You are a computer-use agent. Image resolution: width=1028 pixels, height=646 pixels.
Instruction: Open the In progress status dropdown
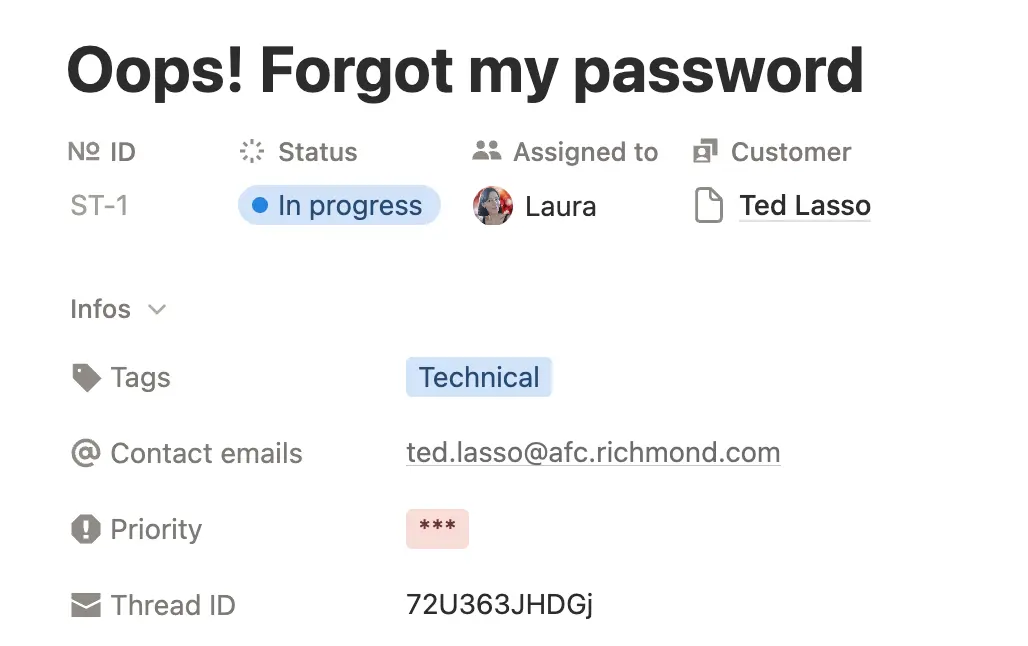[x=339, y=206]
